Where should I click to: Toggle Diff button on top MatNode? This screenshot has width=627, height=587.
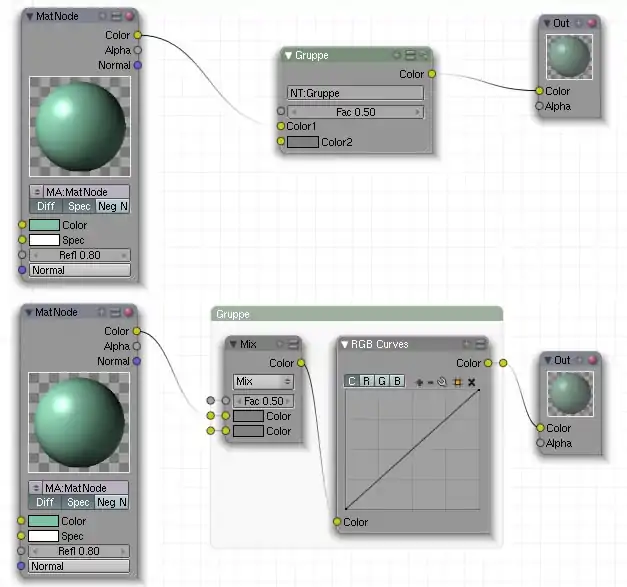click(x=46, y=206)
